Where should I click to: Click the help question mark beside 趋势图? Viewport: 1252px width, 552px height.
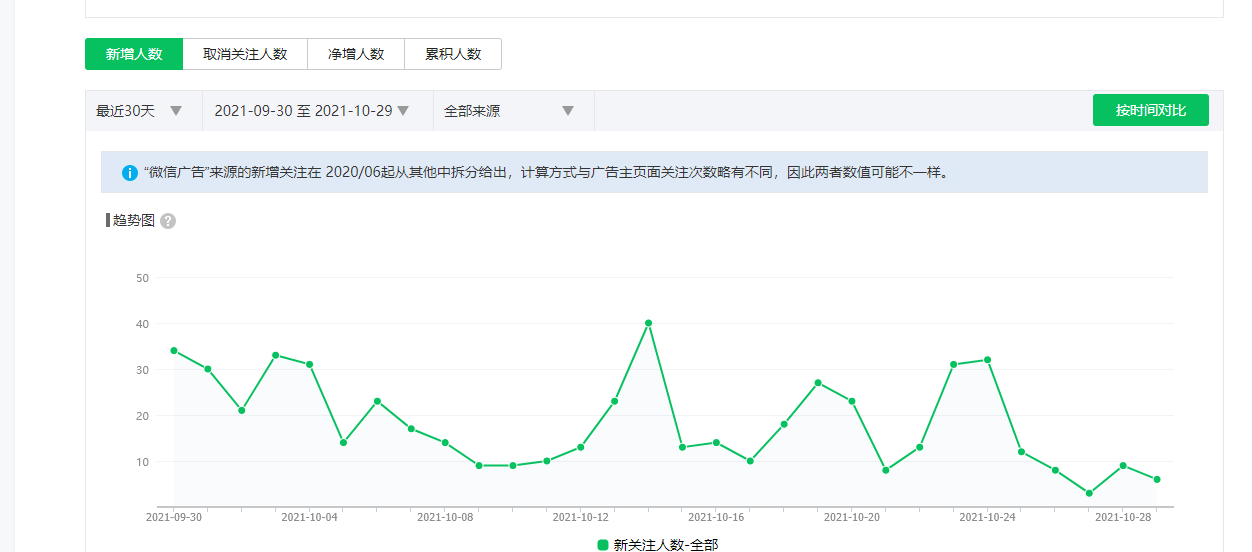pyautogui.click(x=168, y=221)
